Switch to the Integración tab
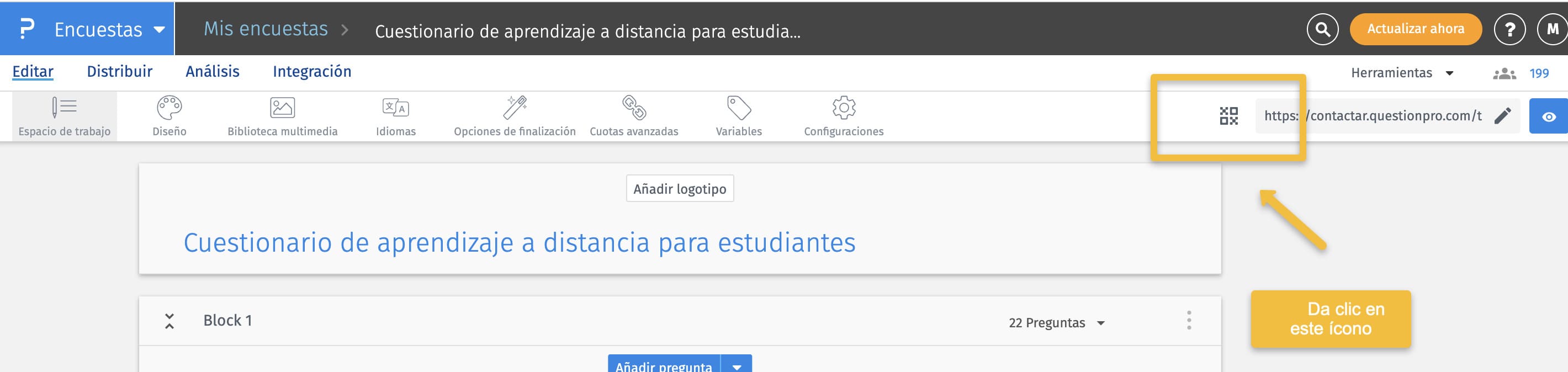Screen dimensions: 1568x372 (x=311, y=72)
